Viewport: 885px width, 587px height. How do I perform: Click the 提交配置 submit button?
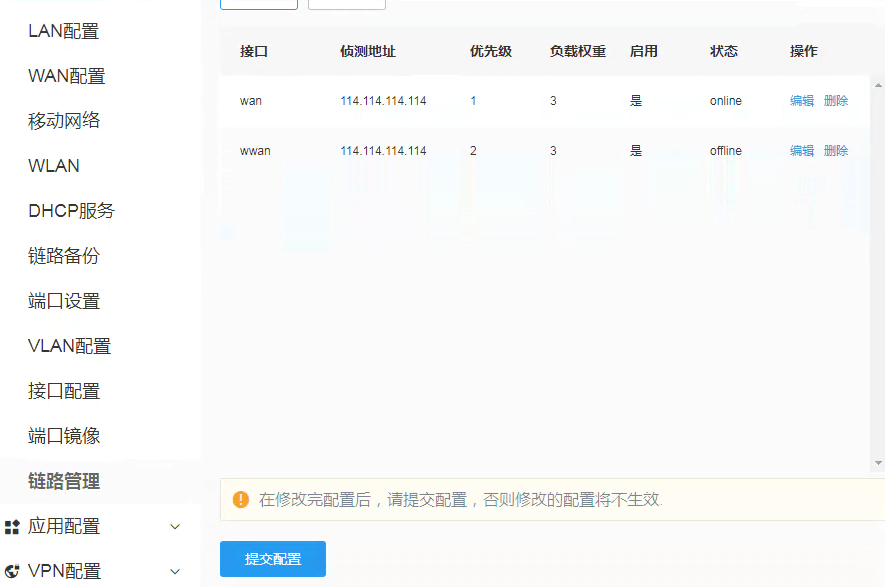tap(272, 559)
